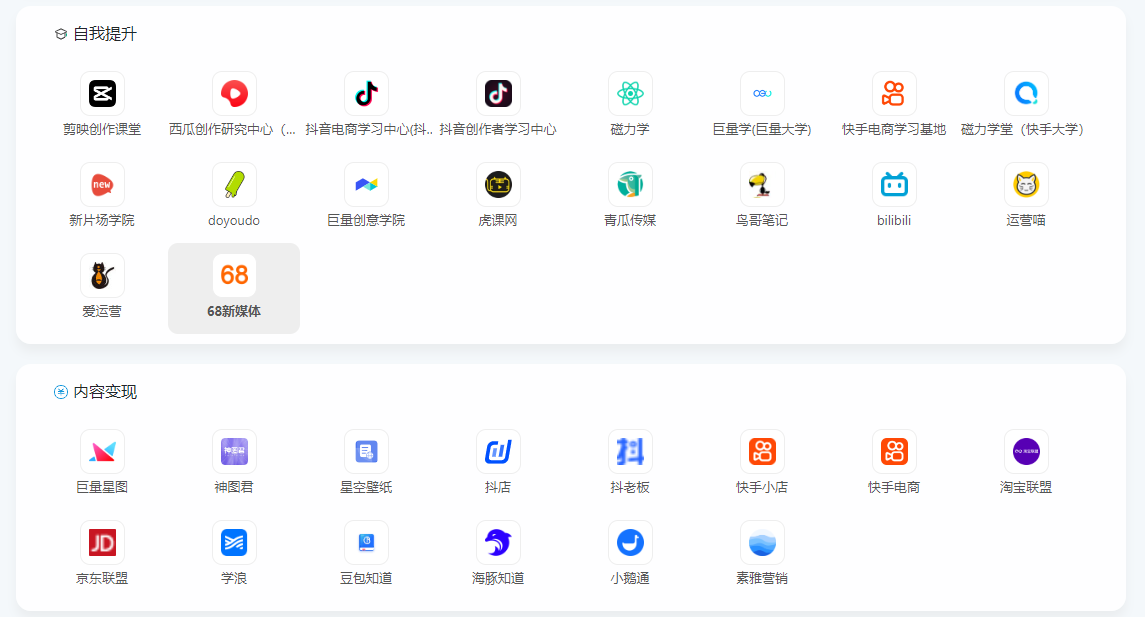The height and width of the screenshot is (617, 1145).
Task: Click the 豆包知道 icon
Action: 367,543
